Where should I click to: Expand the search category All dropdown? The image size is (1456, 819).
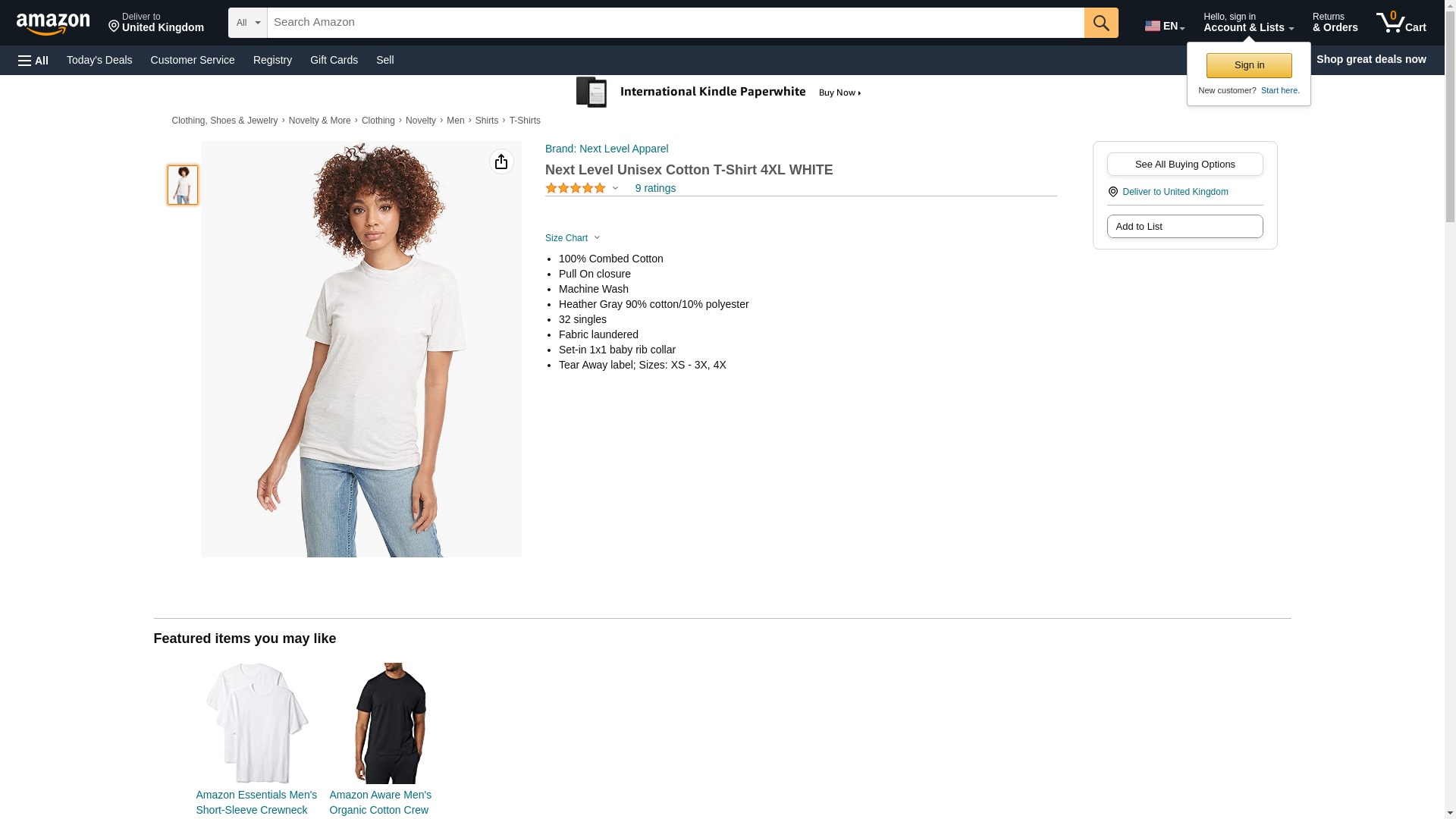click(x=248, y=23)
